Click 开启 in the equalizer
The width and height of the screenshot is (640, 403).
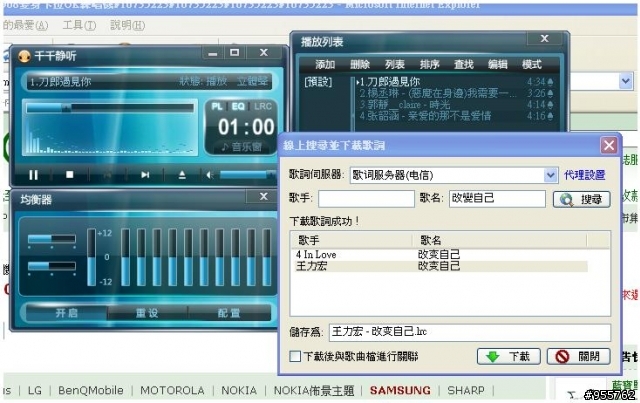tap(67, 313)
